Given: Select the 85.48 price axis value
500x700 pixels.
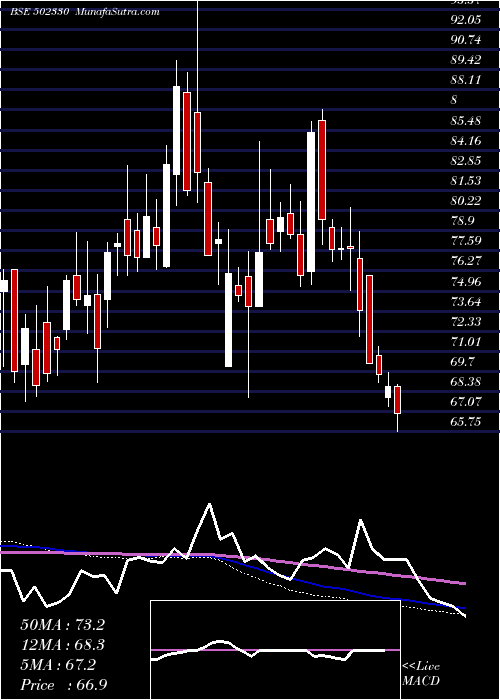Looking at the screenshot, I should [466, 120].
